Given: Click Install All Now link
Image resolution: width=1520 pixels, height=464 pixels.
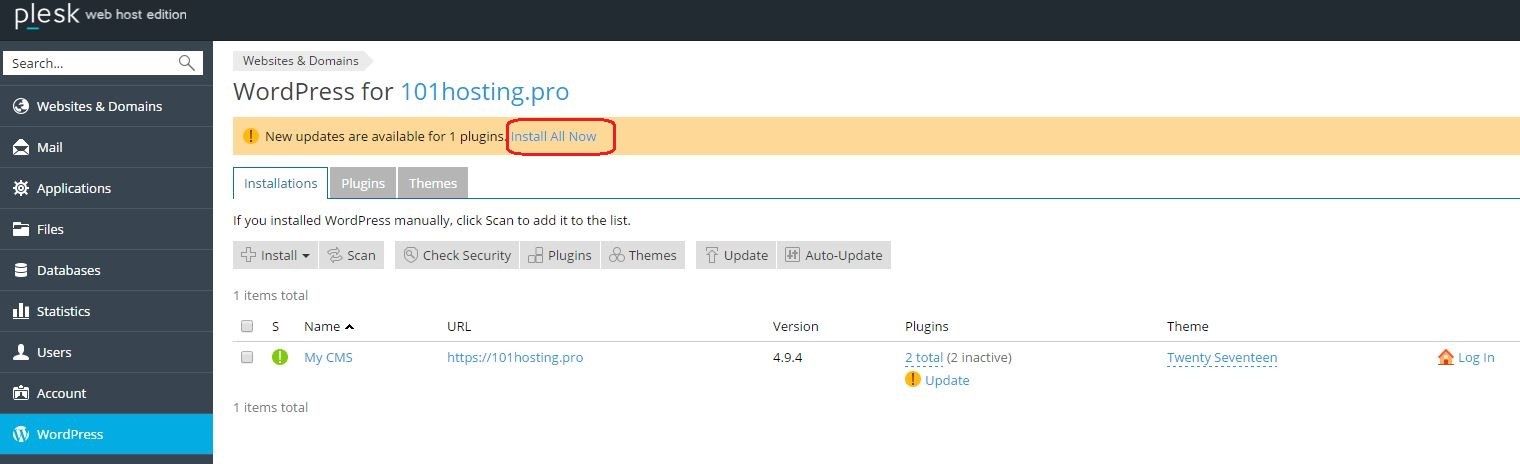Looking at the screenshot, I should (x=553, y=136).
